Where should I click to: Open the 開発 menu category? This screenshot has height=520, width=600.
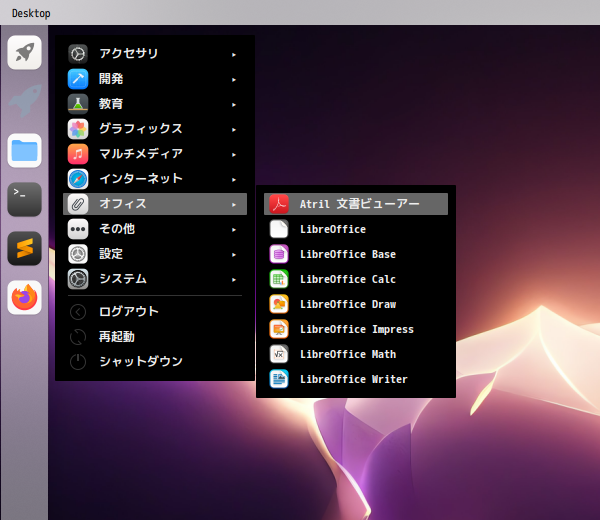pos(155,79)
